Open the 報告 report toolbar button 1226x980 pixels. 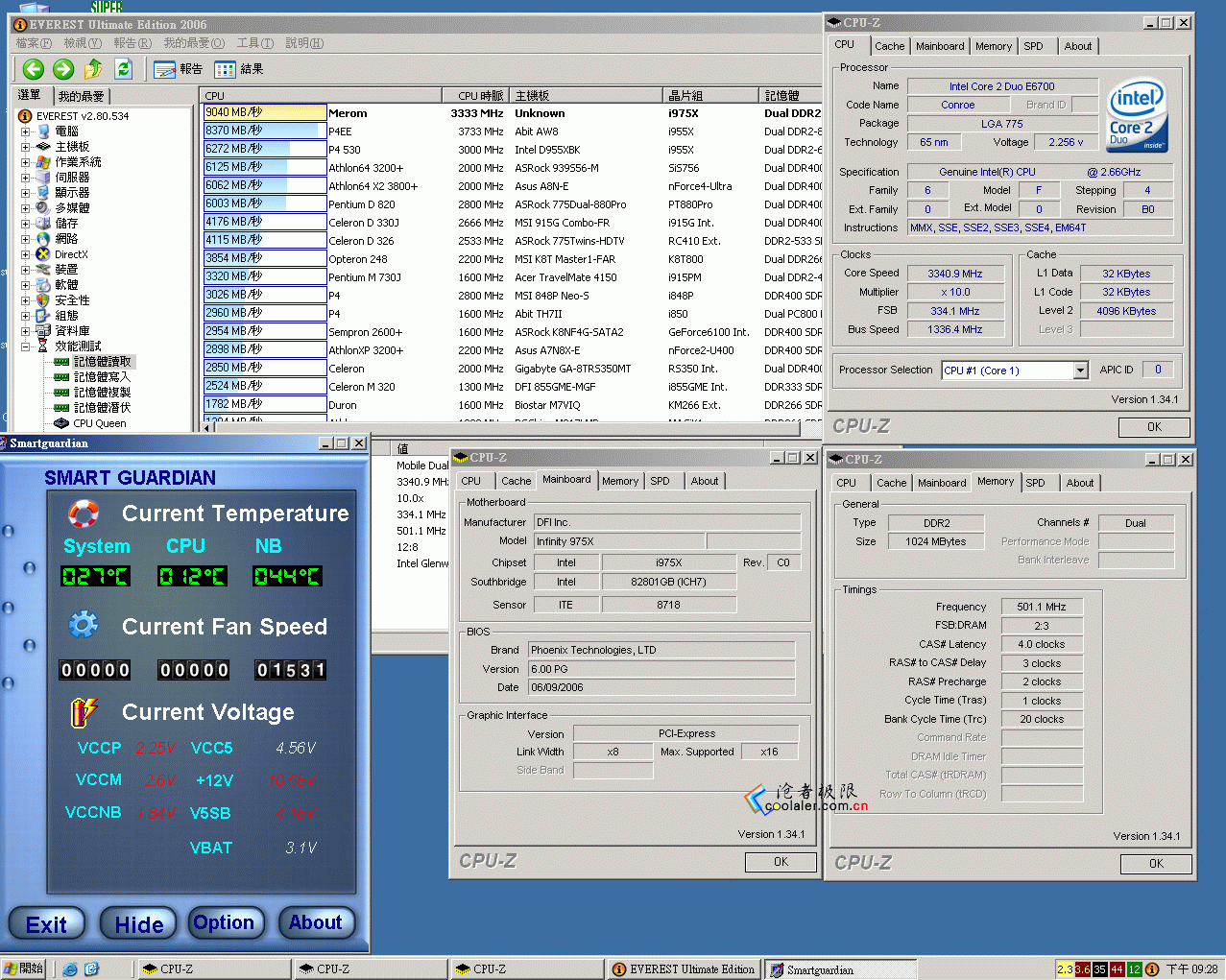[x=178, y=69]
